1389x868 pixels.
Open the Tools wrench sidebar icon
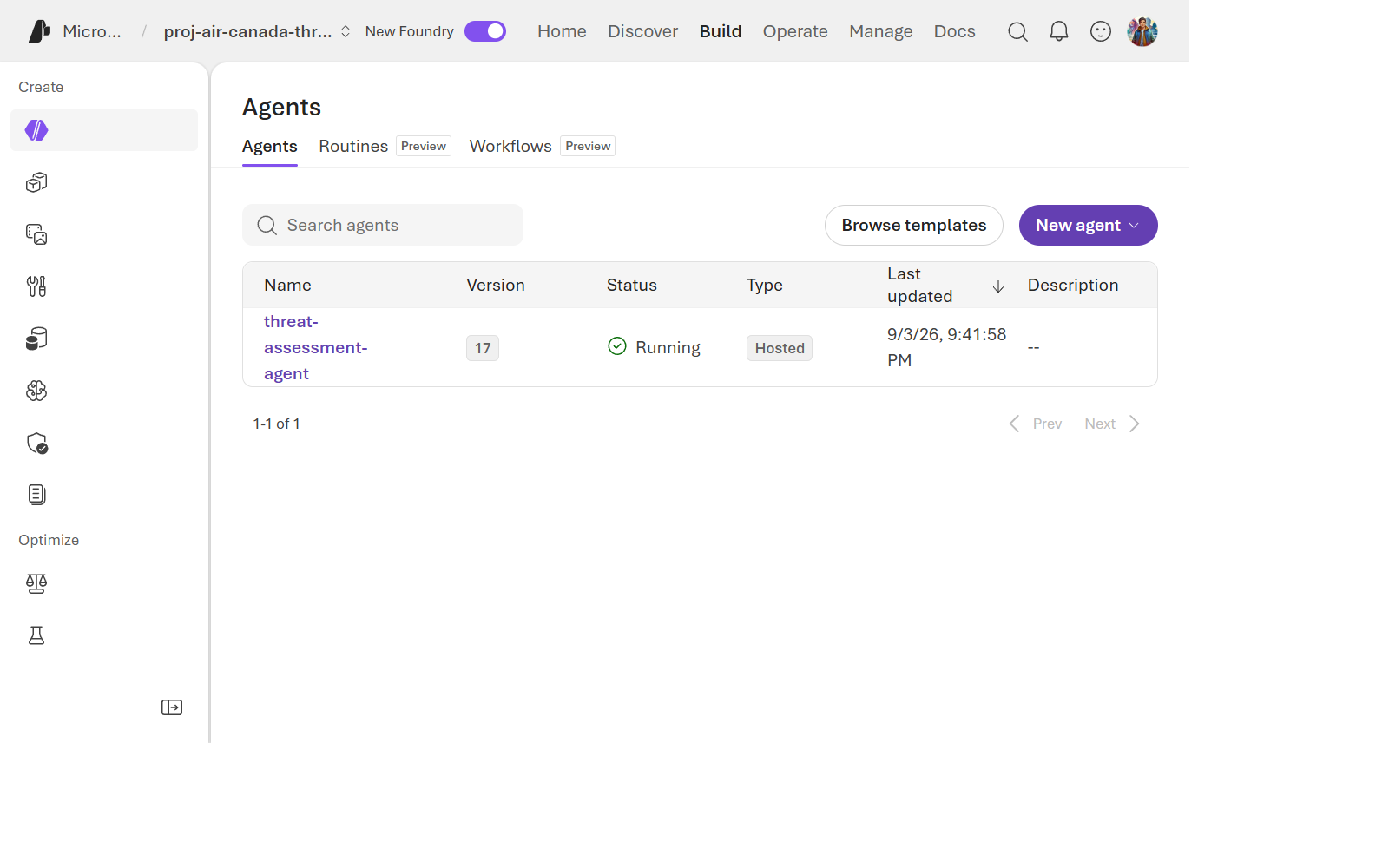[x=36, y=286]
